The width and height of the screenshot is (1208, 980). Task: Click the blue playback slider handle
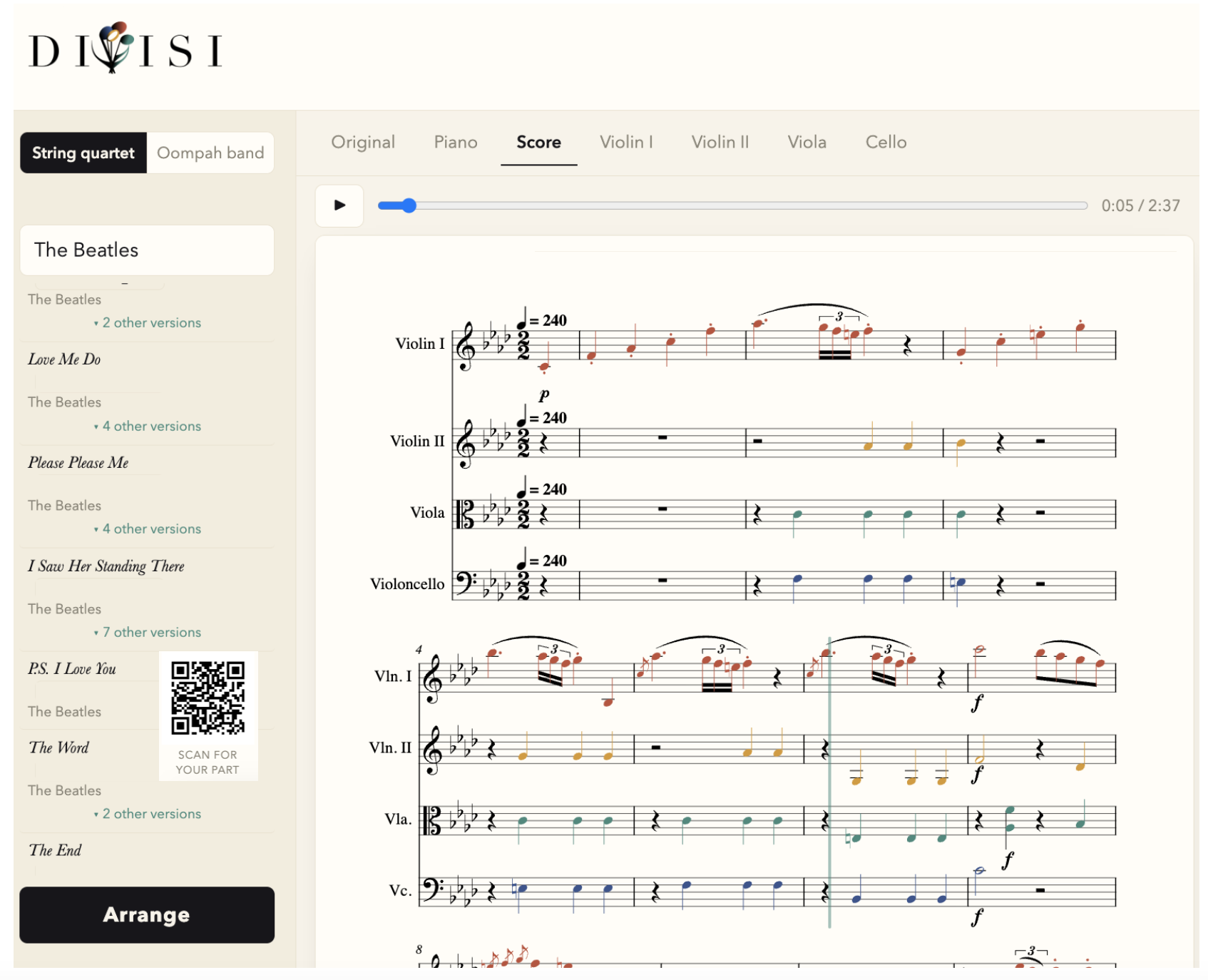pos(409,205)
